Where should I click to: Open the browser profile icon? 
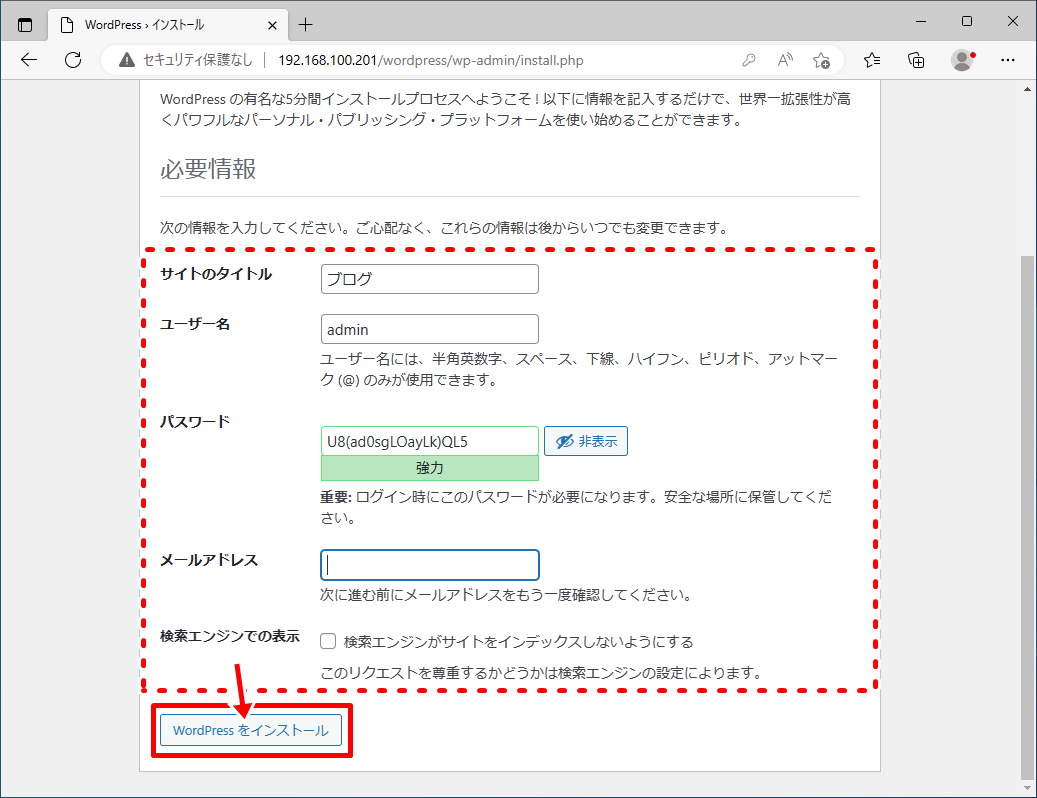[962, 61]
